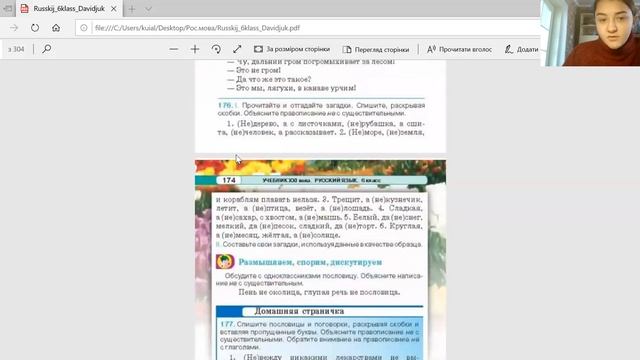Click the webcam video thumbnail
Viewport: 640px width, 360px height.
[x=590, y=33]
